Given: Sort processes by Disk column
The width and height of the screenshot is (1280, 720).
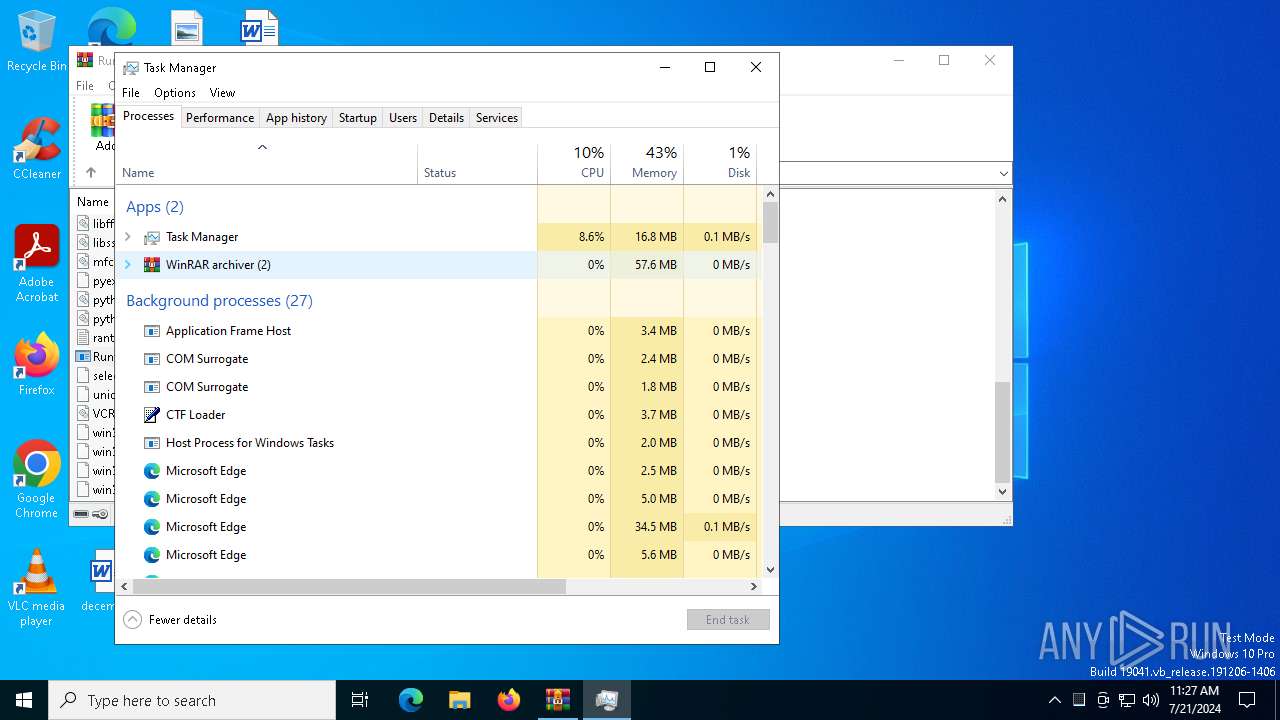Looking at the screenshot, I should click(x=720, y=164).
